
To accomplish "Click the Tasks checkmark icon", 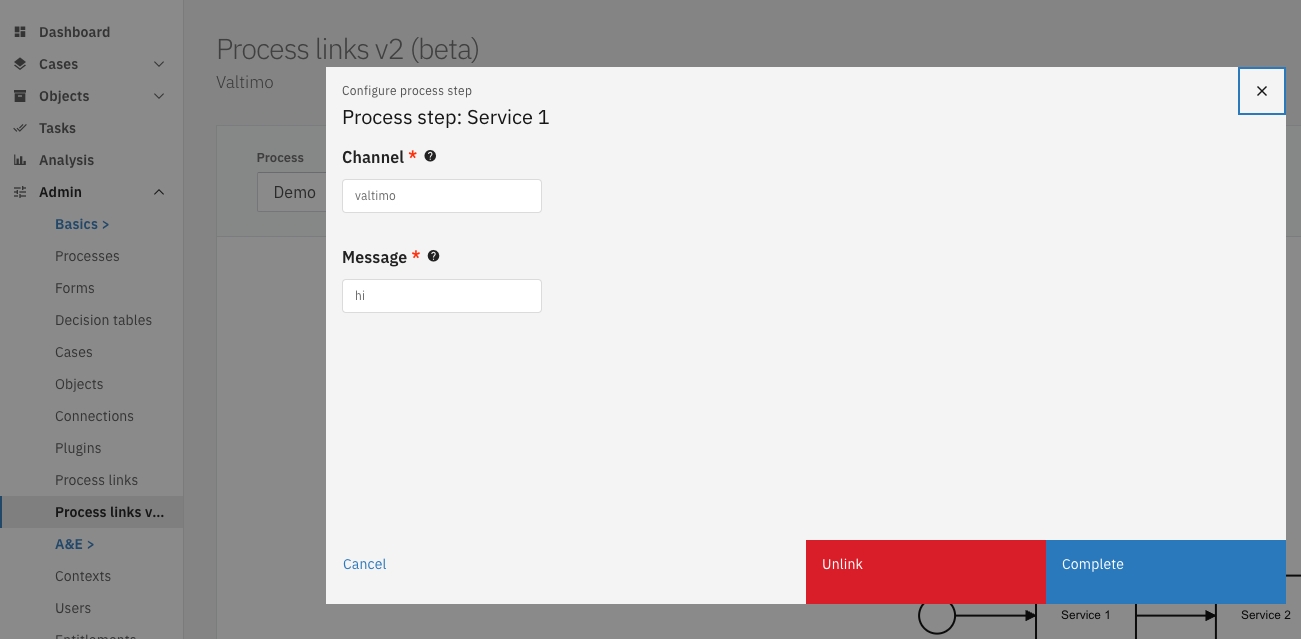I will (x=19, y=128).
